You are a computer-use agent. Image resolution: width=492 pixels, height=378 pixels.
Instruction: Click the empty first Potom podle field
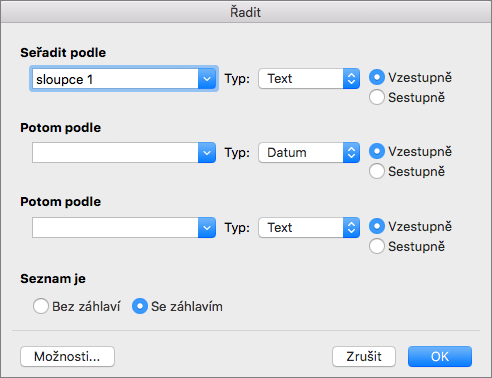pyautogui.click(x=115, y=153)
